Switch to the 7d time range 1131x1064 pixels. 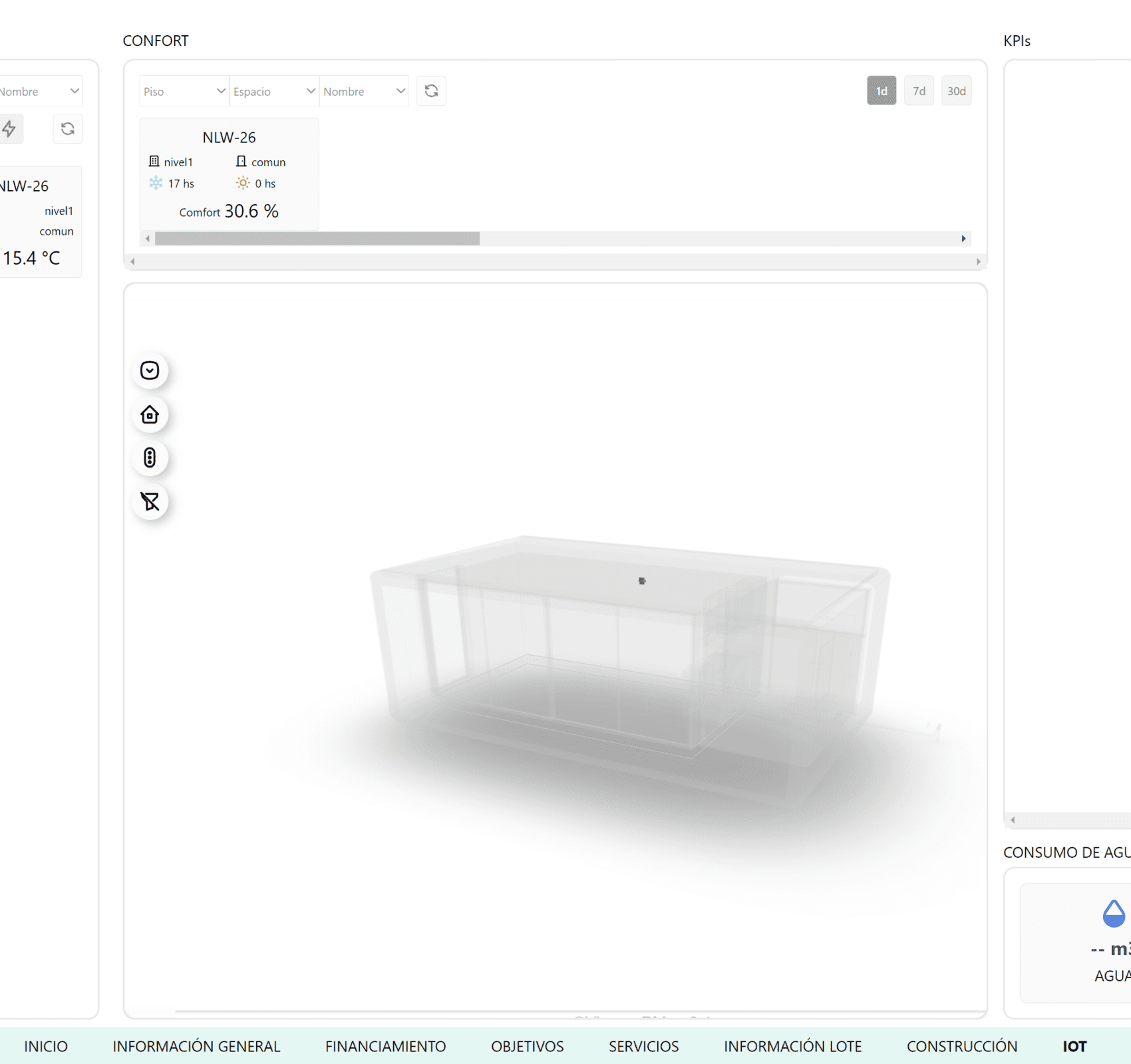tap(919, 91)
